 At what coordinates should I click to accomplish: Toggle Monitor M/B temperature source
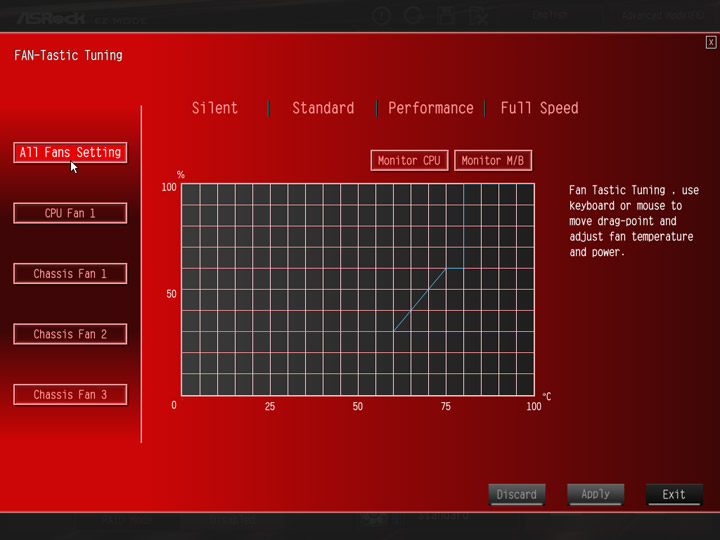(x=493, y=161)
